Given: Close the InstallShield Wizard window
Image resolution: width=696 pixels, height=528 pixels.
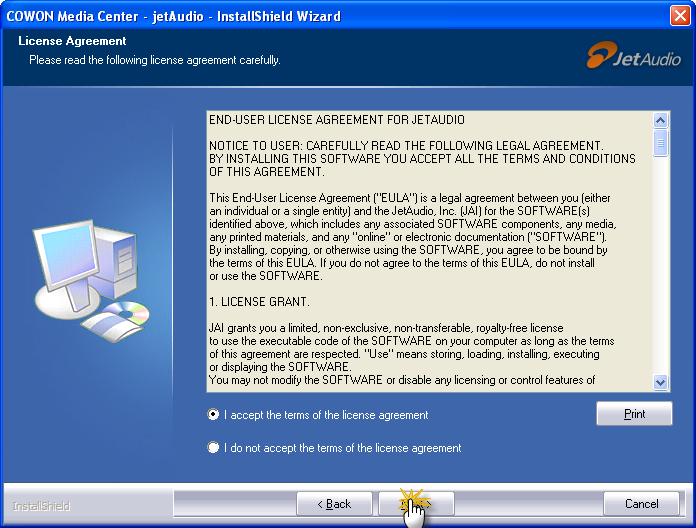Looking at the screenshot, I should tap(680, 16).
